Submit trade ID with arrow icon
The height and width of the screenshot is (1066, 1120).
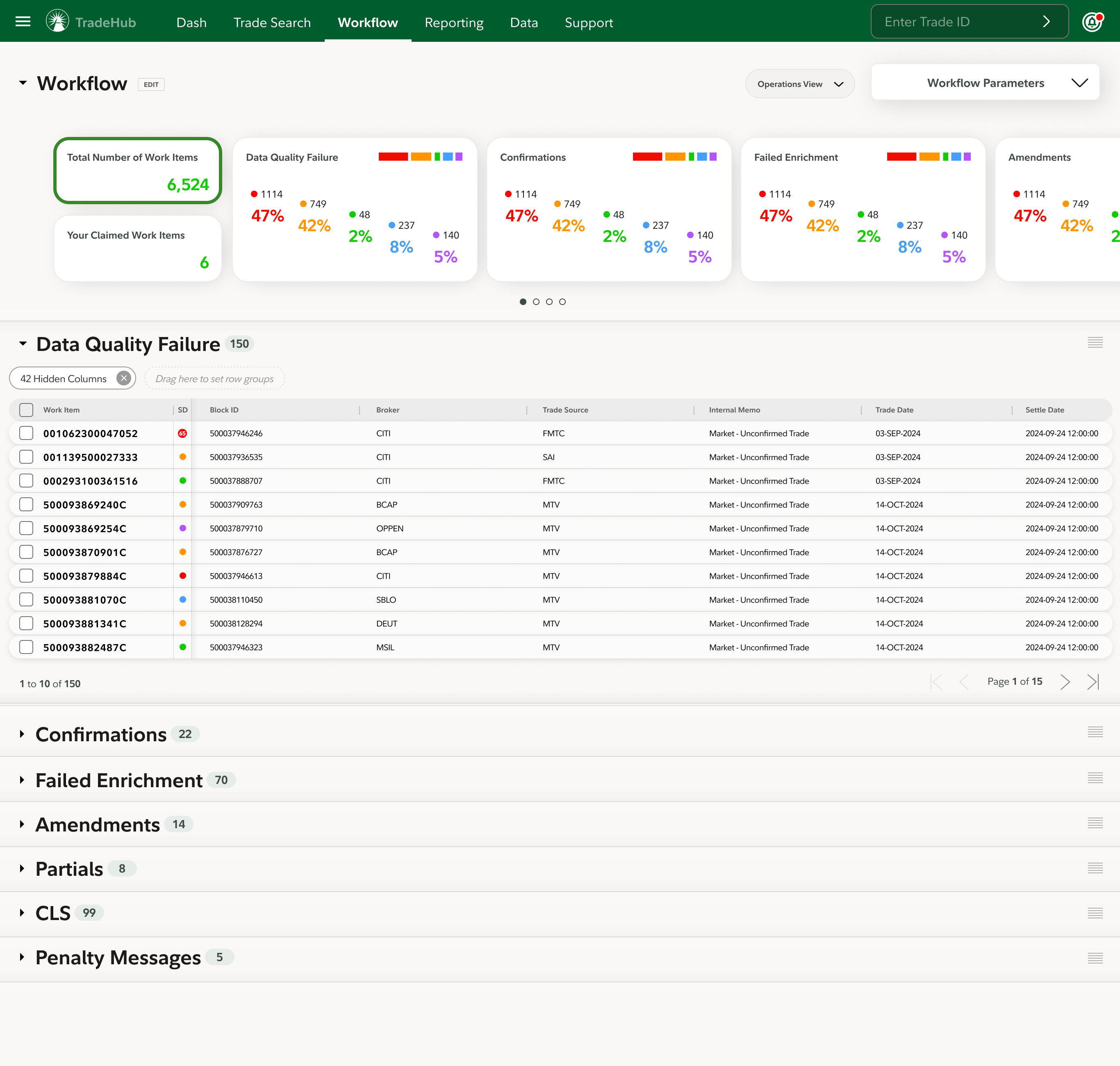click(x=1046, y=22)
